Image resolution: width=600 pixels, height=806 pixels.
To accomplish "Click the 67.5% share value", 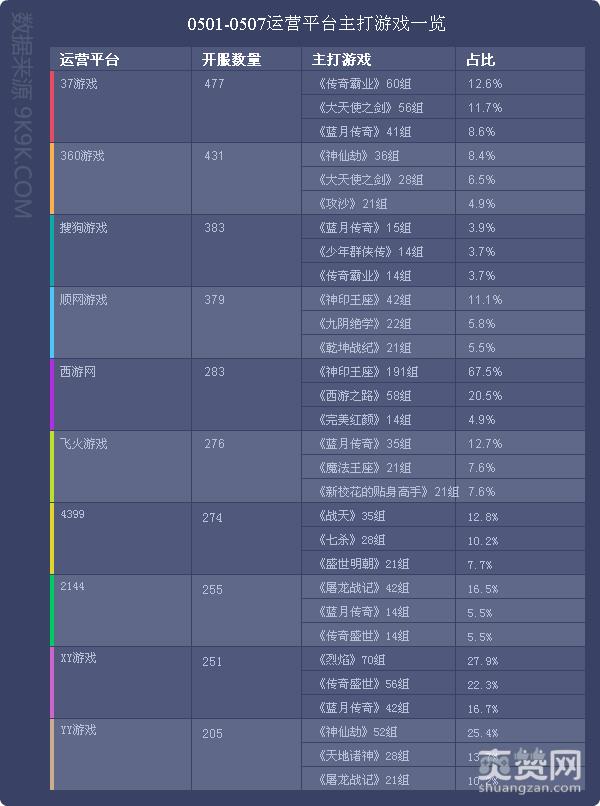I will [485, 372].
